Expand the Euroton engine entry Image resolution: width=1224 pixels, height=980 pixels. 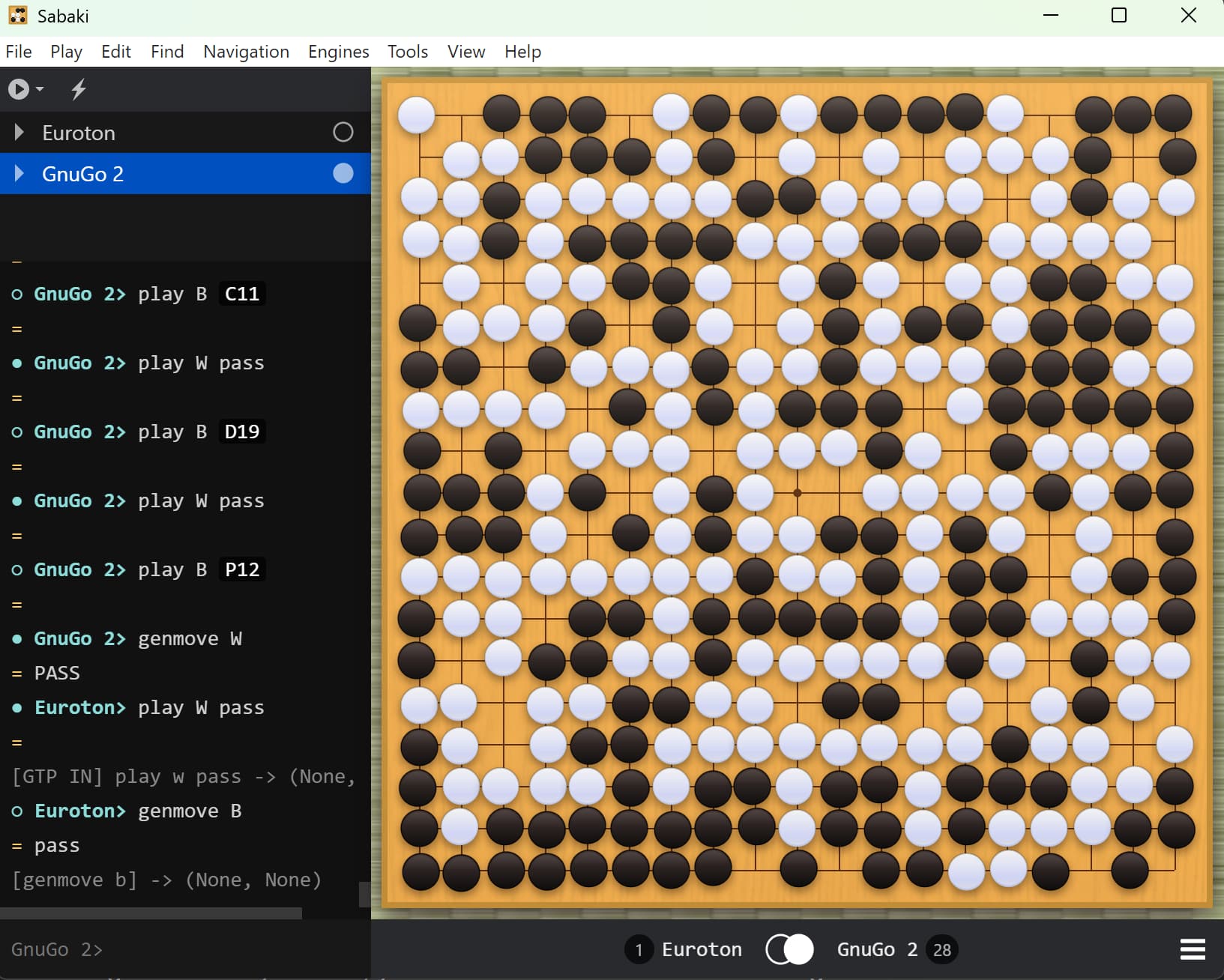click(x=19, y=133)
